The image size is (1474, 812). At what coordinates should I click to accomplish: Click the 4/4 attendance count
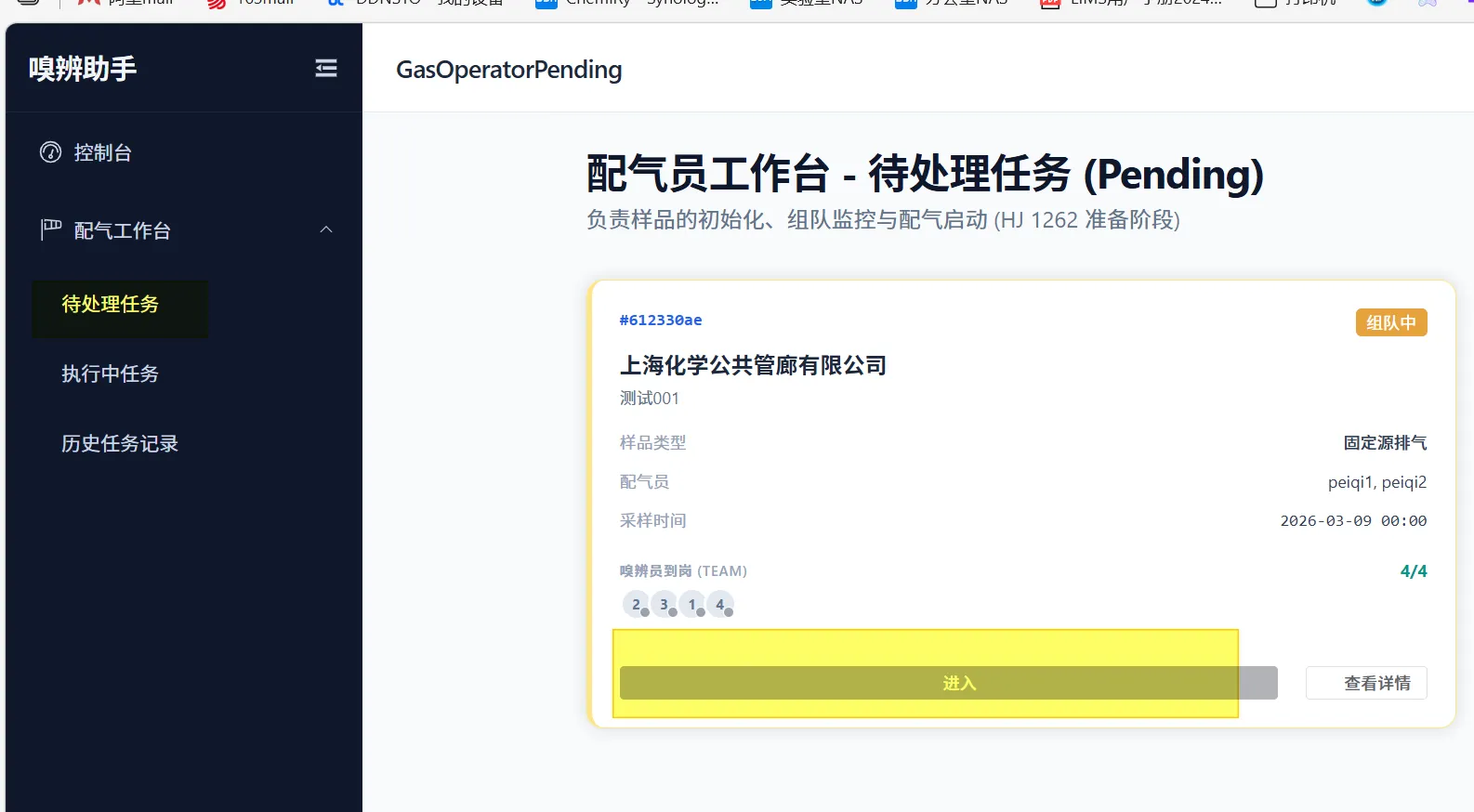point(1414,571)
